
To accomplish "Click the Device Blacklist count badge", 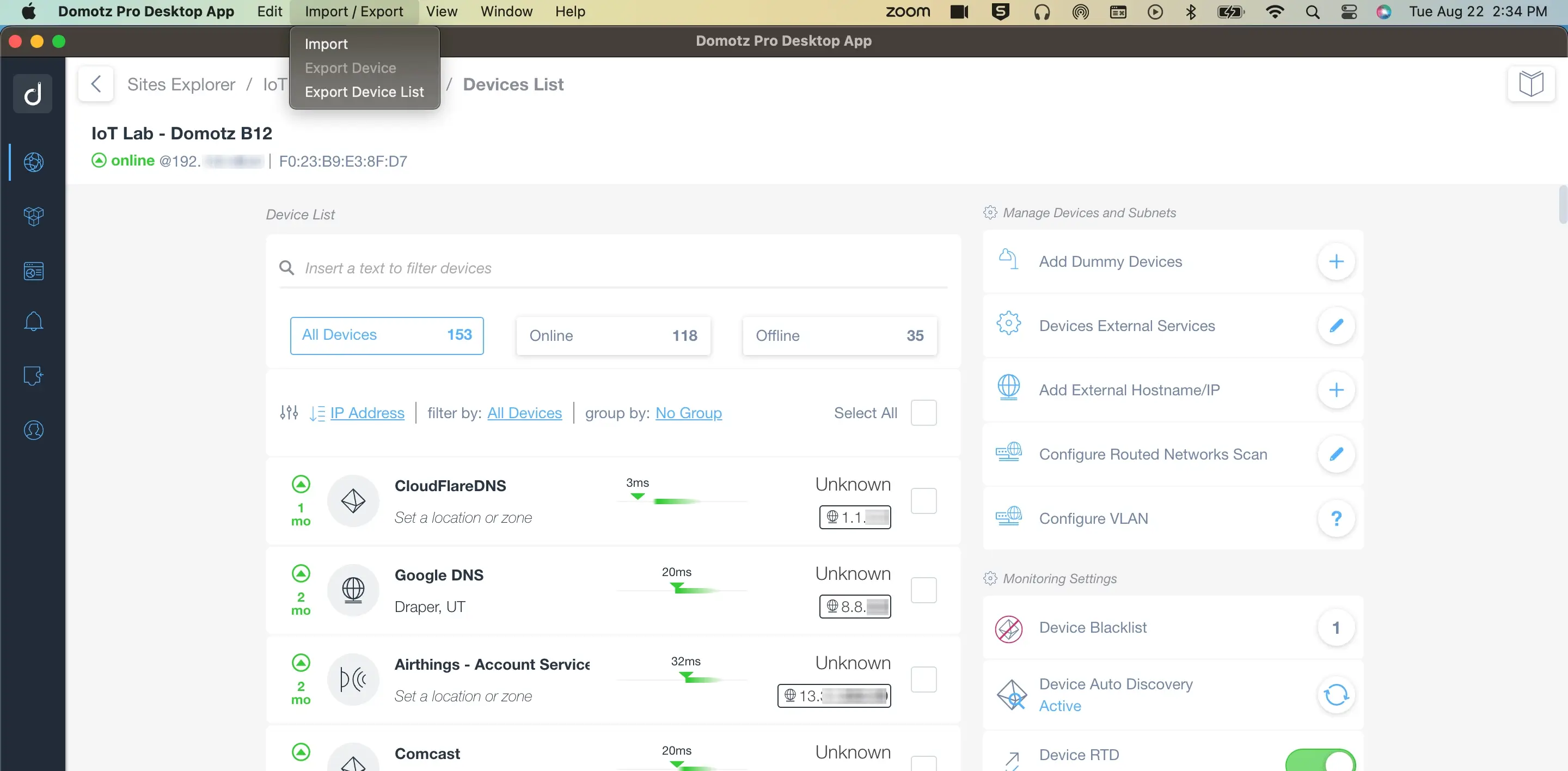I will click(1336, 627).
